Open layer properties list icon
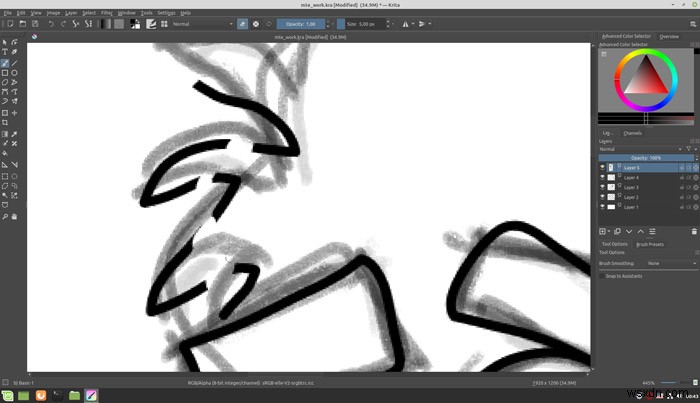The width and height of the screenshot is (700, 403). coord(652,231)
